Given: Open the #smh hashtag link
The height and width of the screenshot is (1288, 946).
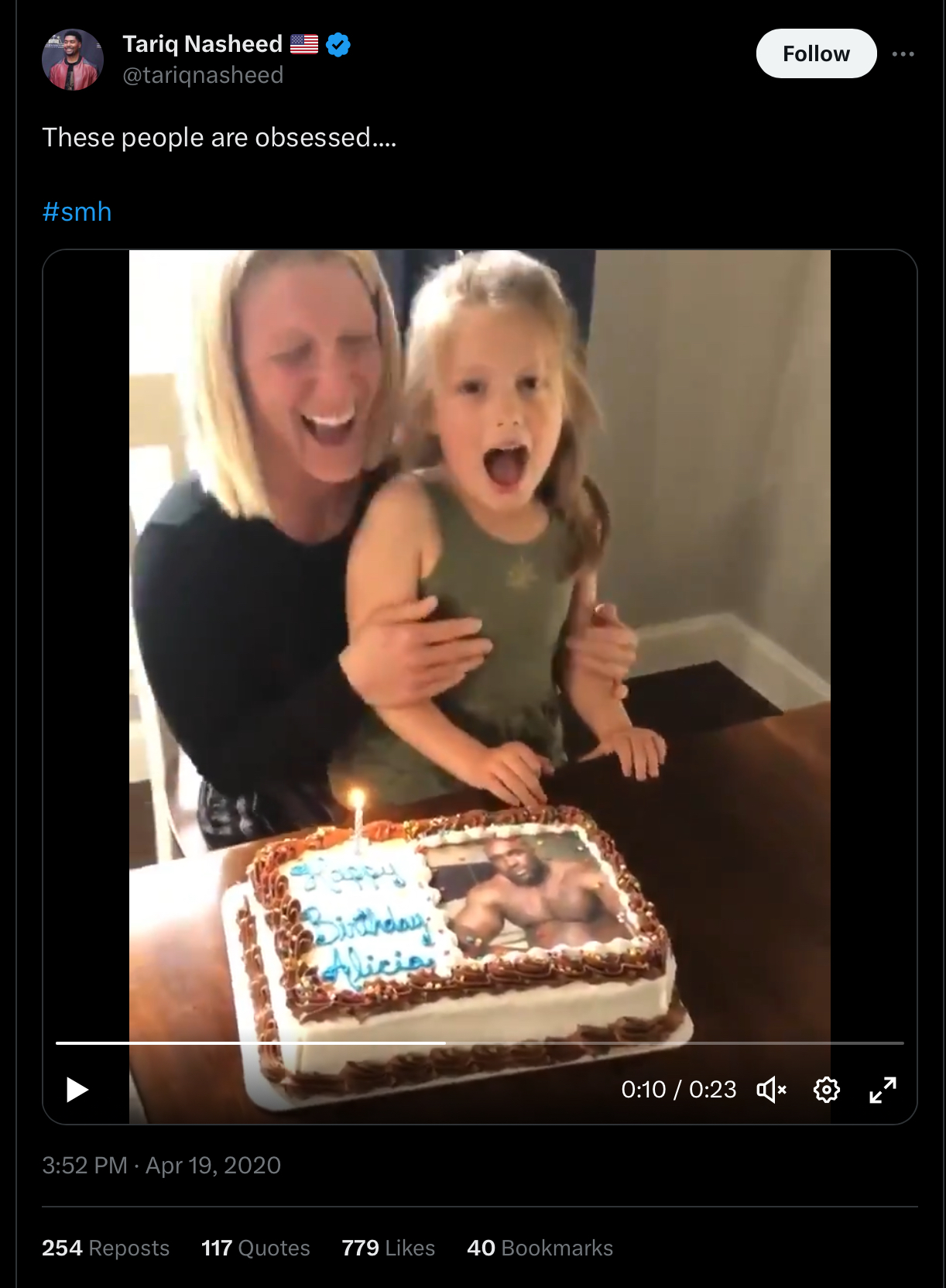Looking at the screenshot, I should pyautogui.click(x=77, y=211).
